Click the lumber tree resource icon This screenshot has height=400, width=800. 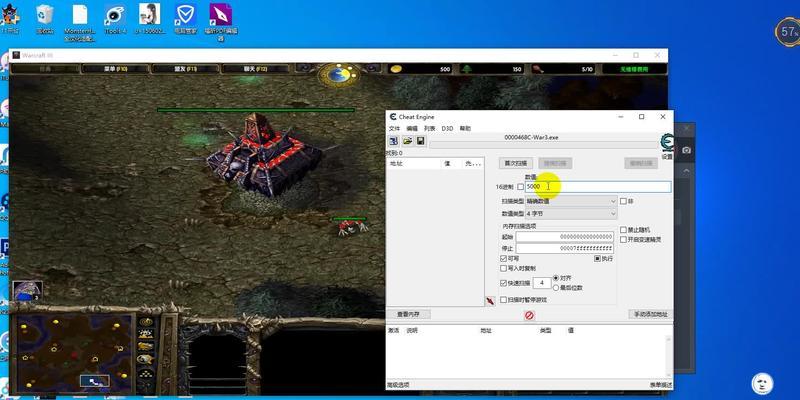click(466, 69)
